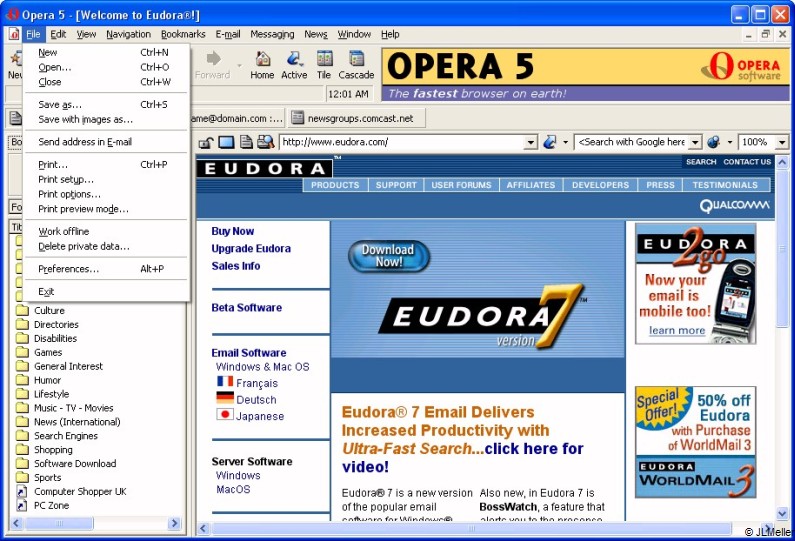Click the PC Zone bookmark icon
This screenshot has width=795, height=541.
(22, 506)
